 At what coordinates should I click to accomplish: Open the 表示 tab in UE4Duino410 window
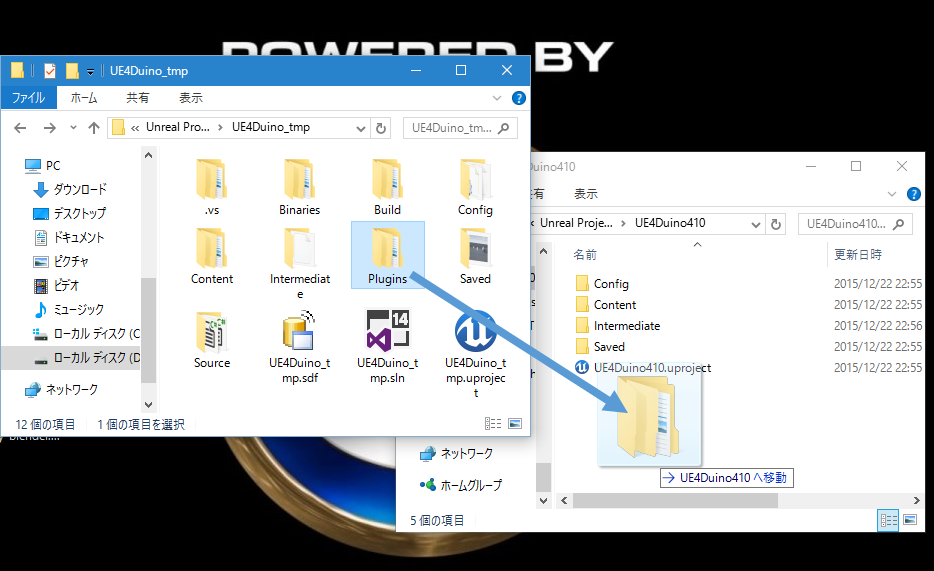(x=586, y=194)
